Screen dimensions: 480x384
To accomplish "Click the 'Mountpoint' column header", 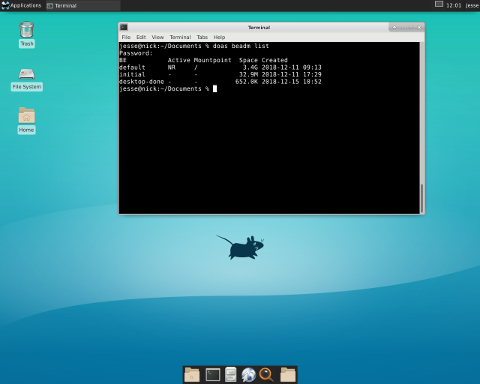I will click(212, 60).
